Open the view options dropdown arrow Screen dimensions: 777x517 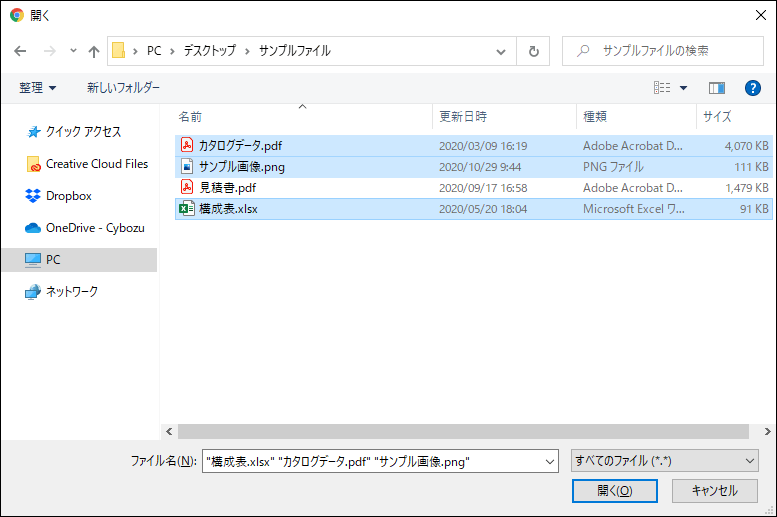(684, 88)
